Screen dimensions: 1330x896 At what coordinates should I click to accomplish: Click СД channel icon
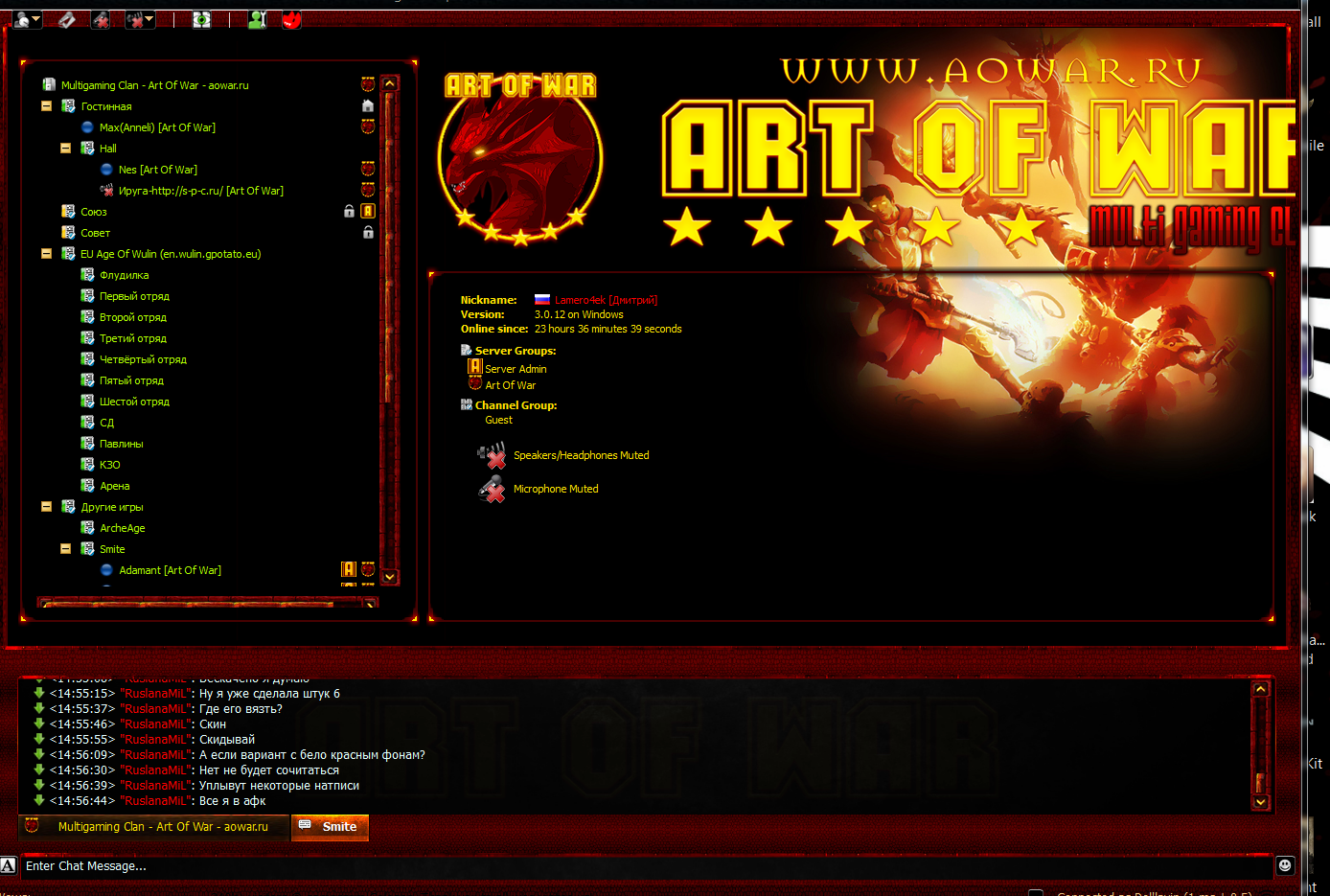coord(87,423)
